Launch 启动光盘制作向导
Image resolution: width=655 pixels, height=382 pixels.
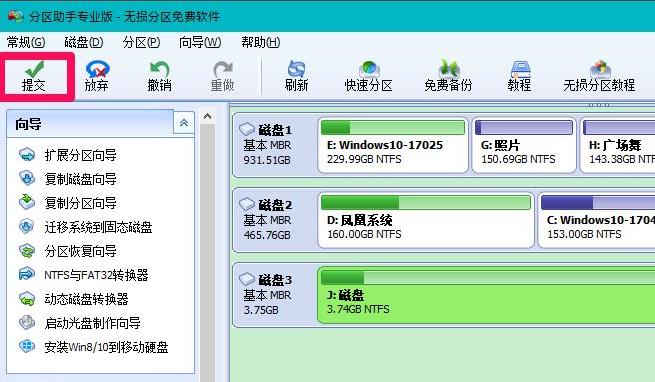pos(92,323)
